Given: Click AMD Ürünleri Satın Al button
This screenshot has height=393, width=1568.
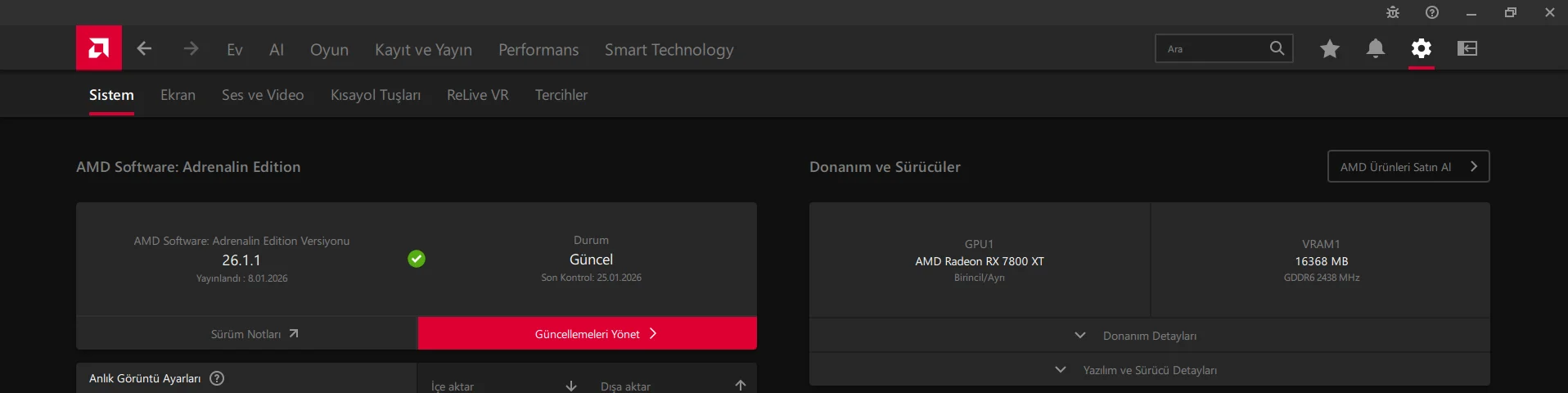Looking at the screenshot, I should pos(1408,167).
